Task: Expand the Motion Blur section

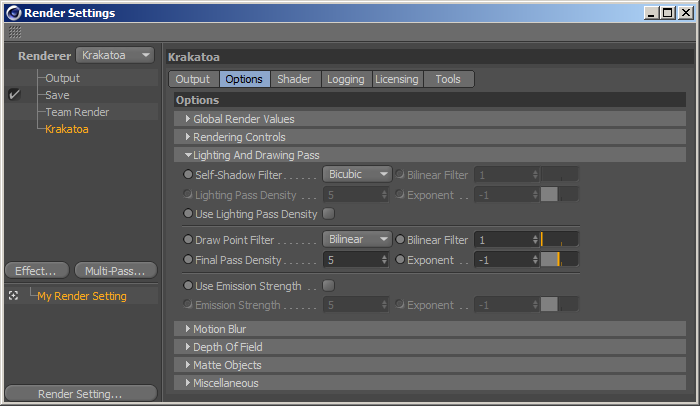Action: [429, 329]
